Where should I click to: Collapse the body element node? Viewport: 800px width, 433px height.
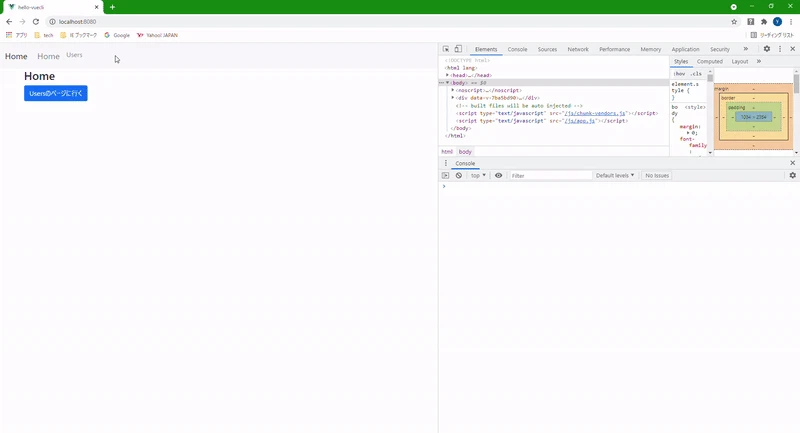[447, 83]
